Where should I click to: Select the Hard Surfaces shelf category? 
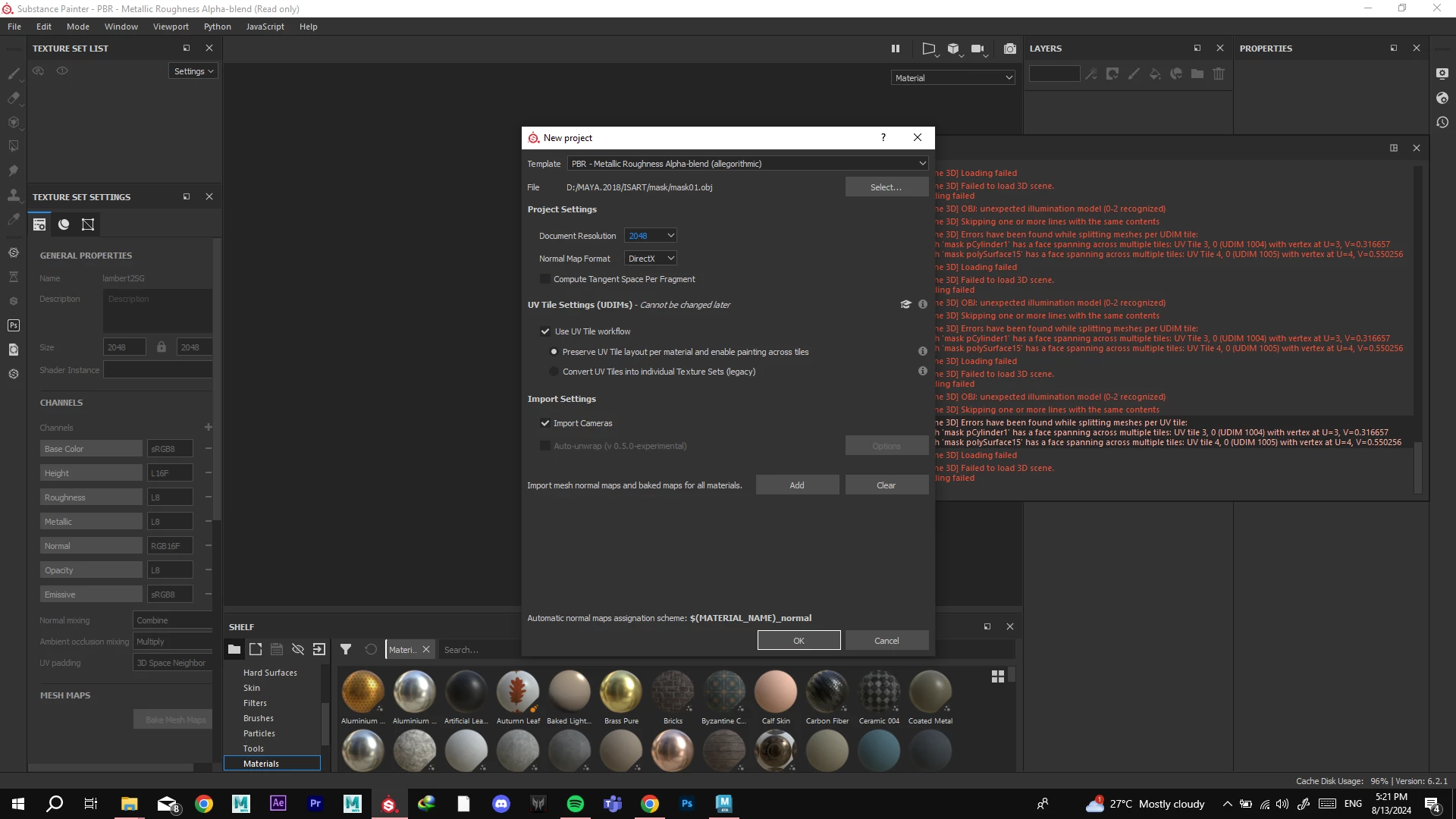[x=270, y=673]
